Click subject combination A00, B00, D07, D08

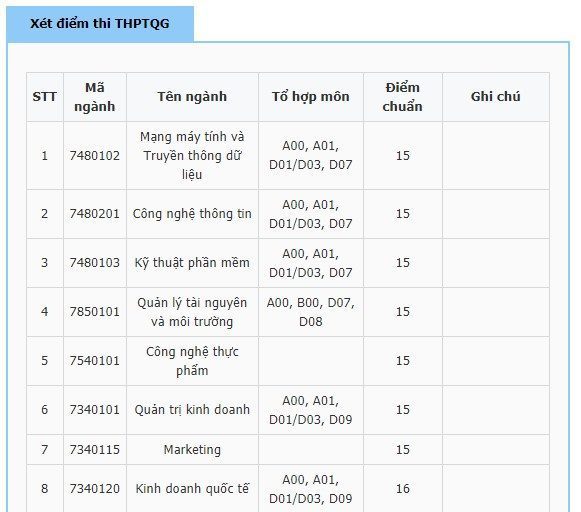point(311,312)
